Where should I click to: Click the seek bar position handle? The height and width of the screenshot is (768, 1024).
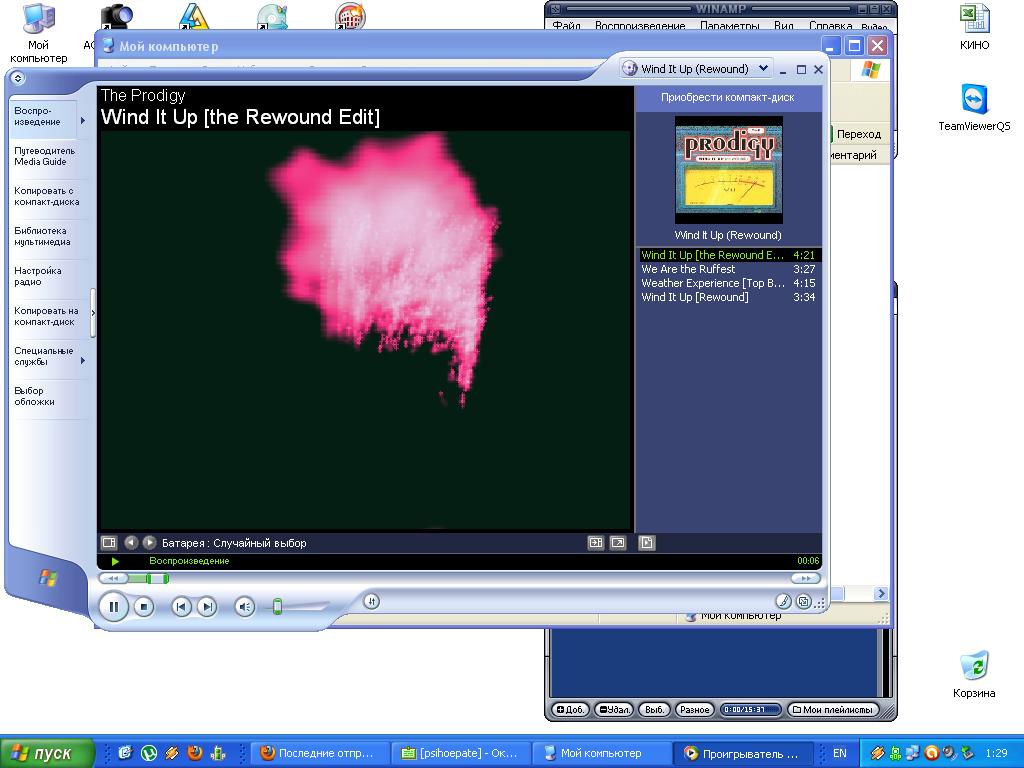point(158,579)
